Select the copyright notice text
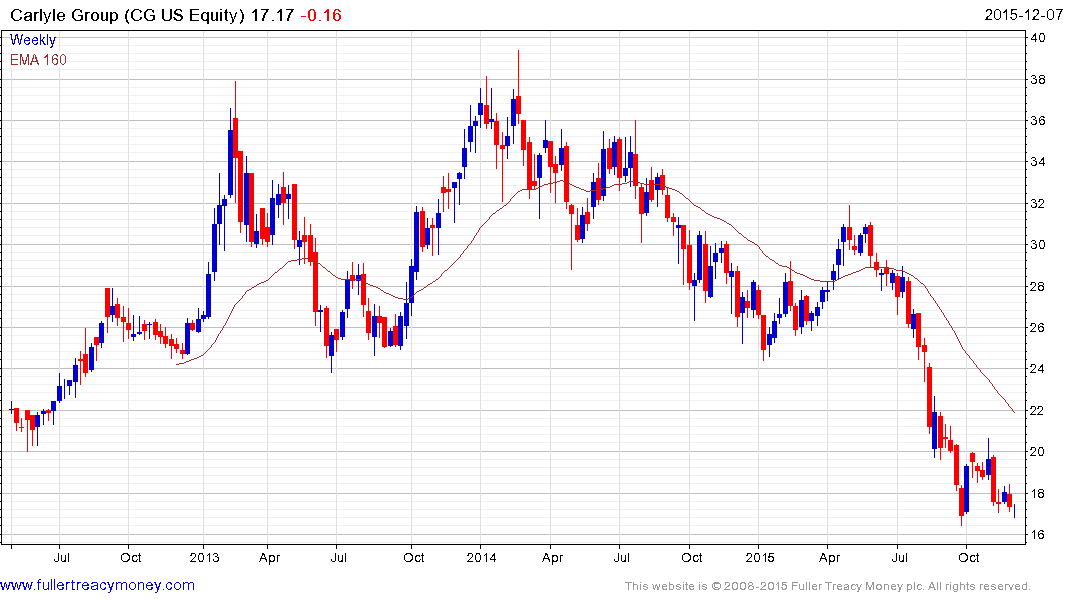This screenshot has width=1075, height=600. coord(828,586)
